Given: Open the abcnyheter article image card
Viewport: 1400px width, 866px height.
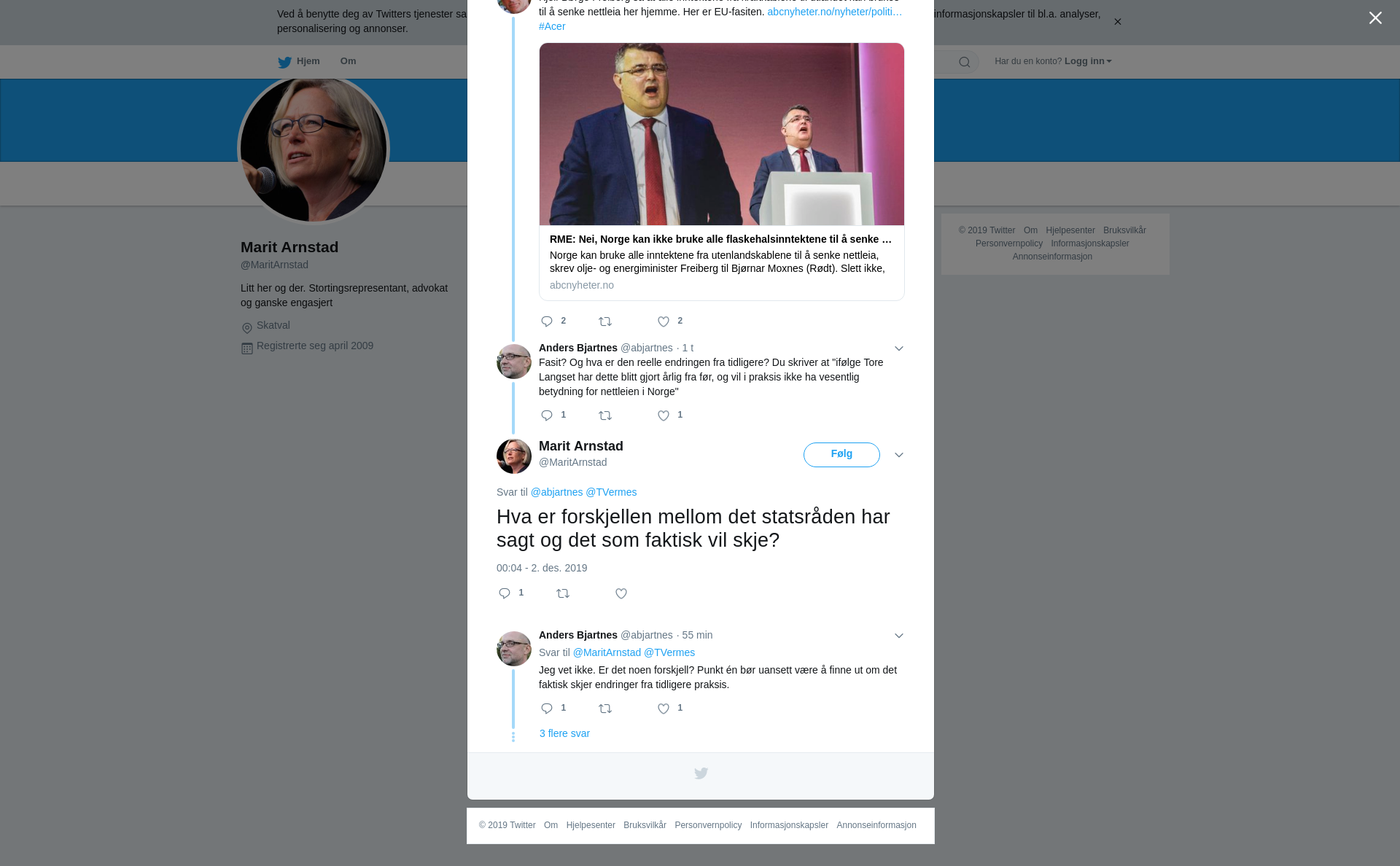Looking at the screenshot, I should 722,172.
